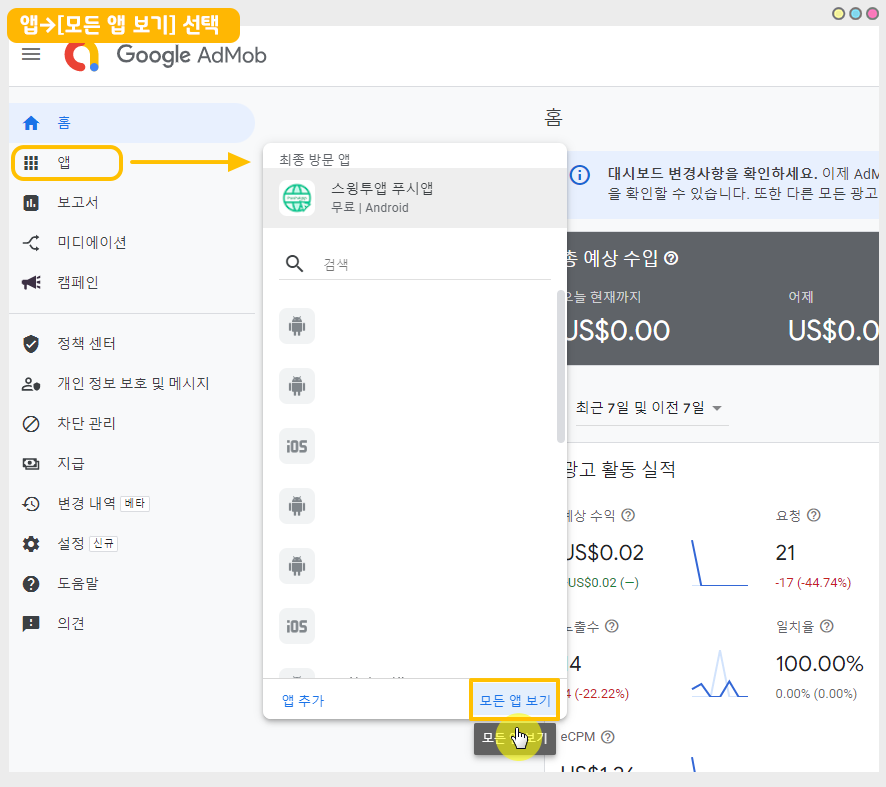
Task: Open the 캠페인 megaphone item
Action: (x=77, y=283)
